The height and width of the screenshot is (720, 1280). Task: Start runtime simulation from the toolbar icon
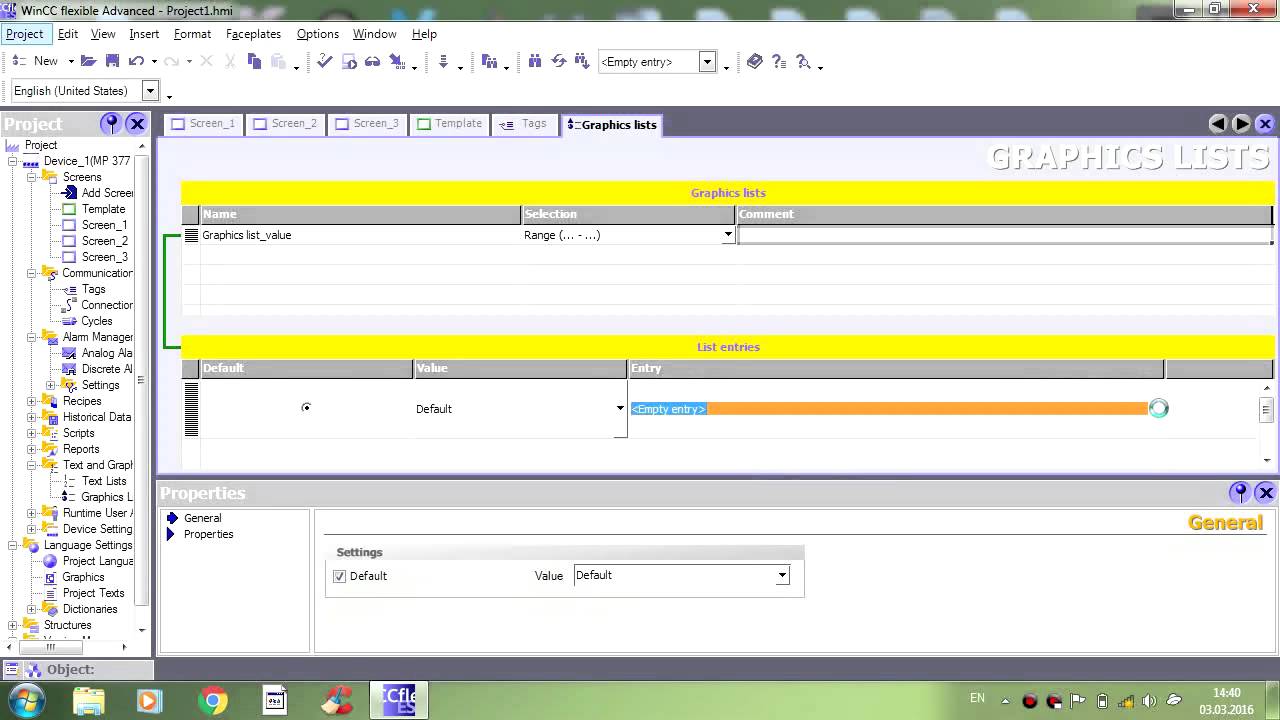pos(349,62)
